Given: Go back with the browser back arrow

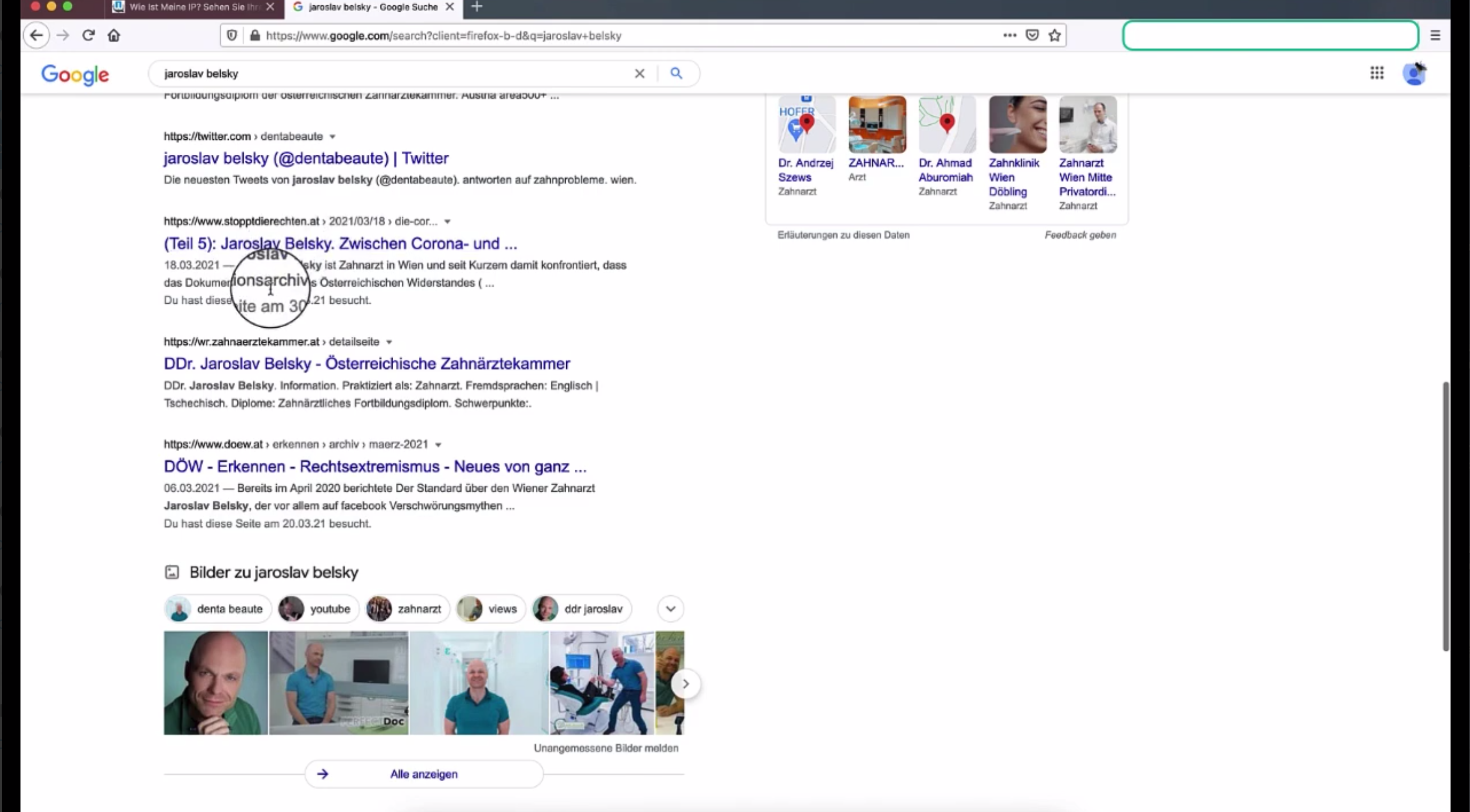Looking at the screenshot, I should [x=36, y=35].
